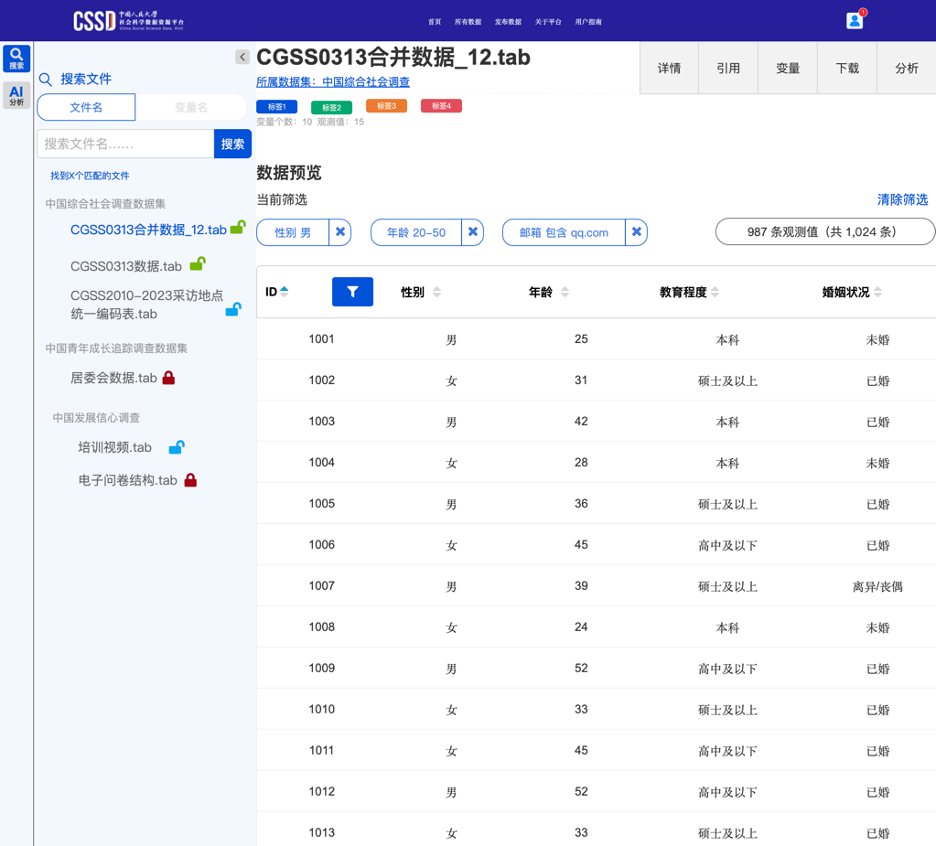This screenshot has height=846, width=936.
Task: Select file 居委会数据.tab
Action: (x=113, y=378)
